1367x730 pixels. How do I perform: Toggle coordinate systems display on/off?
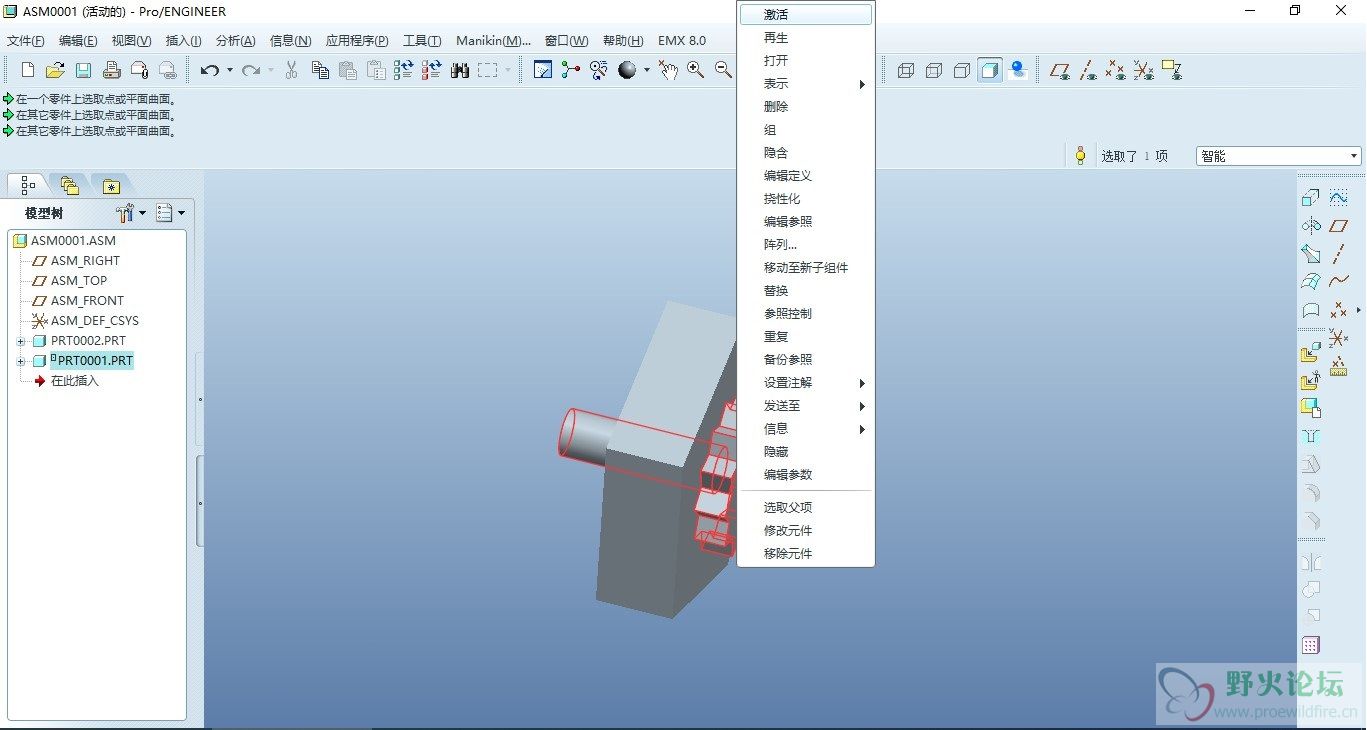tap(1144, 70)
